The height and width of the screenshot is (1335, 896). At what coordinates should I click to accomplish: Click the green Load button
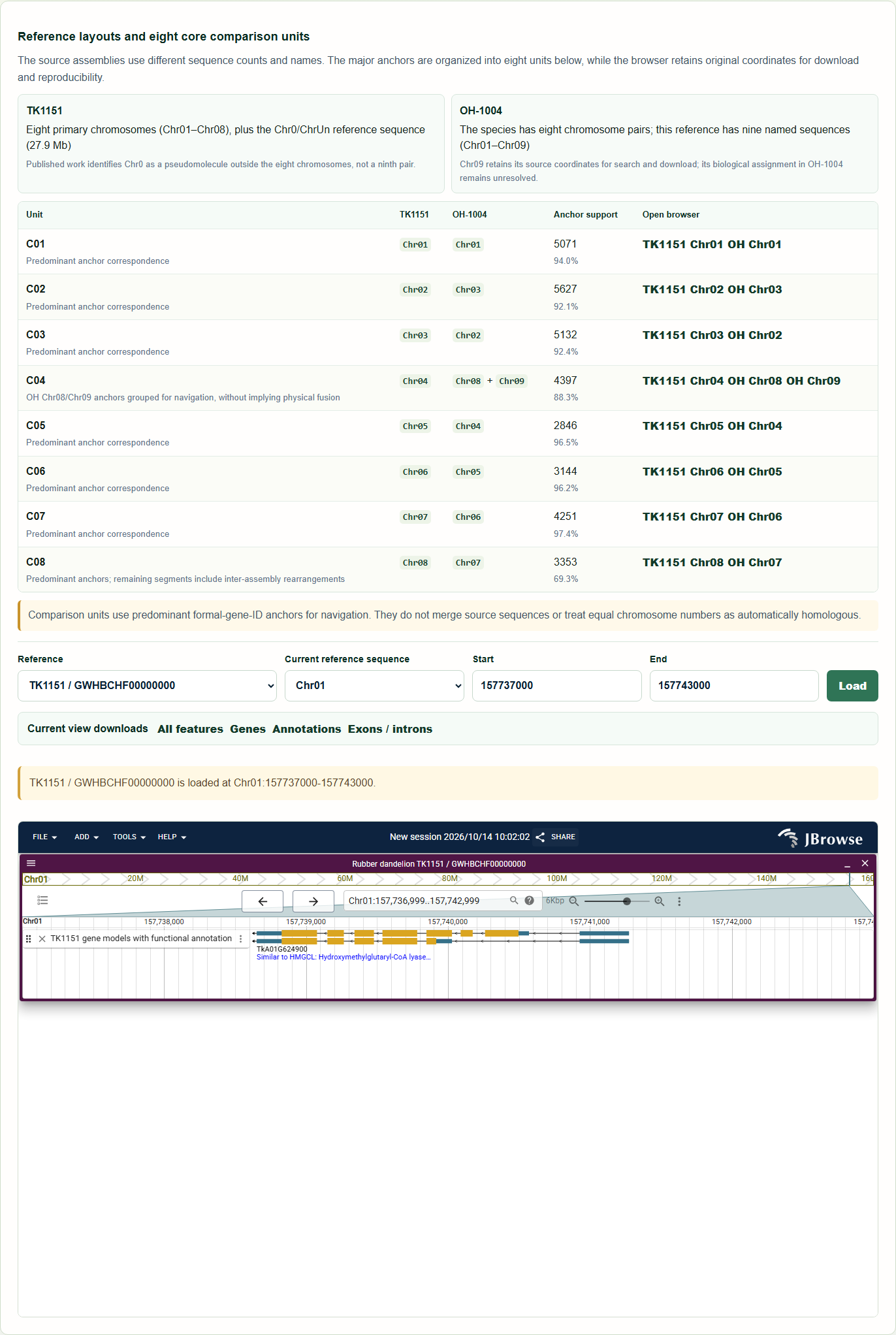click(x=852, y=686)
